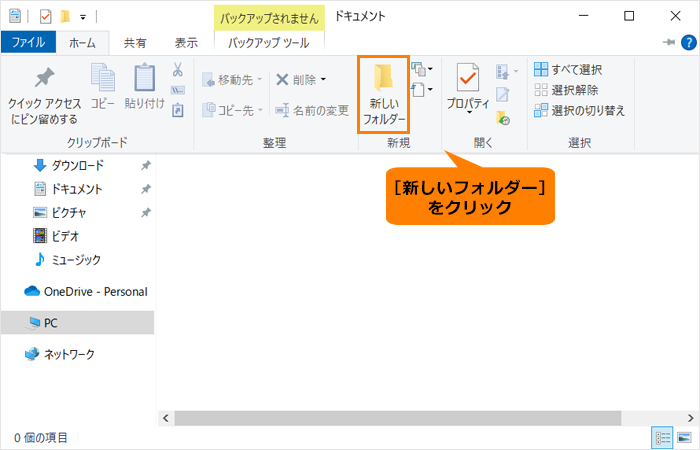Viewport: 700px width, 450px height.
Task: Click the Help question mark icon
Action: (688, 42)
